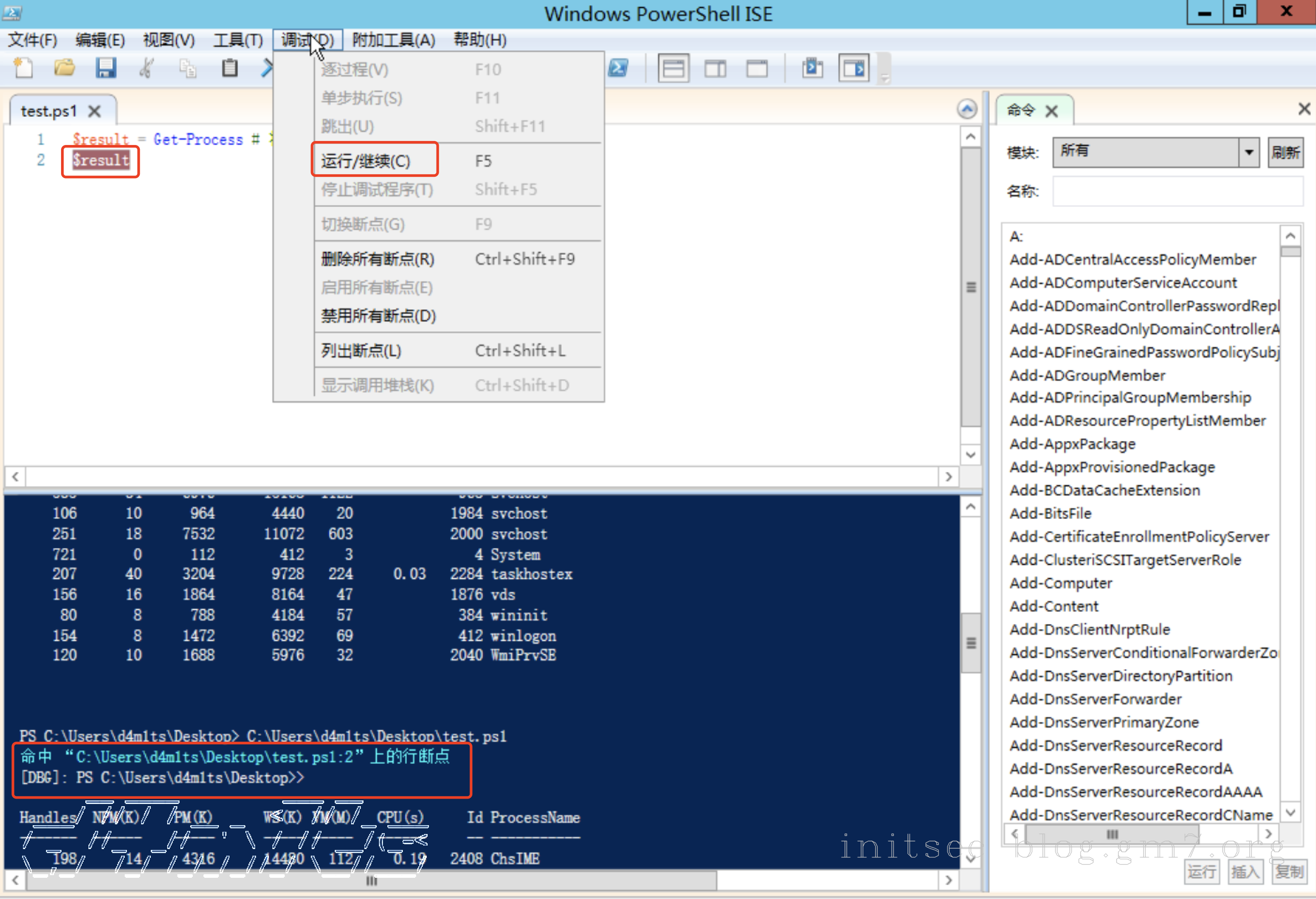
Task: Click the console pane vertical scrollbar thumb
Action: pyautogui.click(x=971, y=643)
